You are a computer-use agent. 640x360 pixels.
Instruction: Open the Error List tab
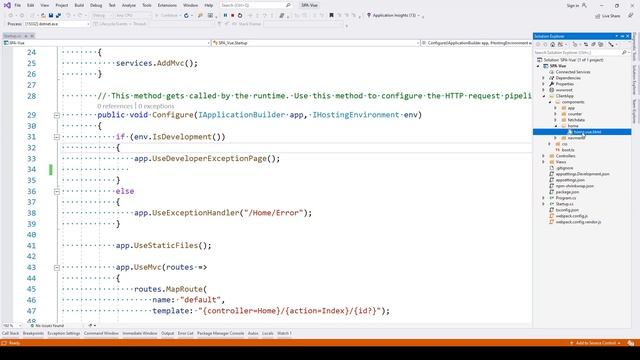point(185,333)
